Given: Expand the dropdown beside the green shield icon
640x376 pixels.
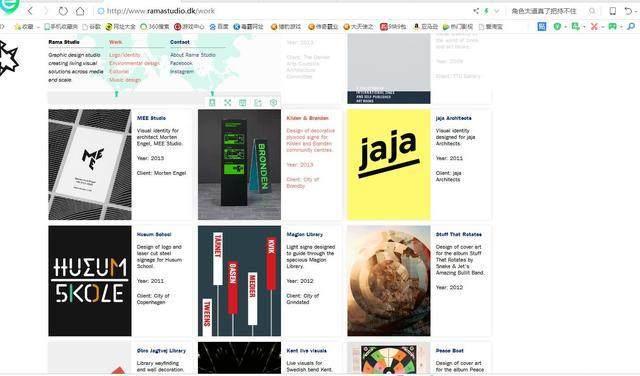Looking at the screenshot, I should pyautogui.click(x=565, y=27).
